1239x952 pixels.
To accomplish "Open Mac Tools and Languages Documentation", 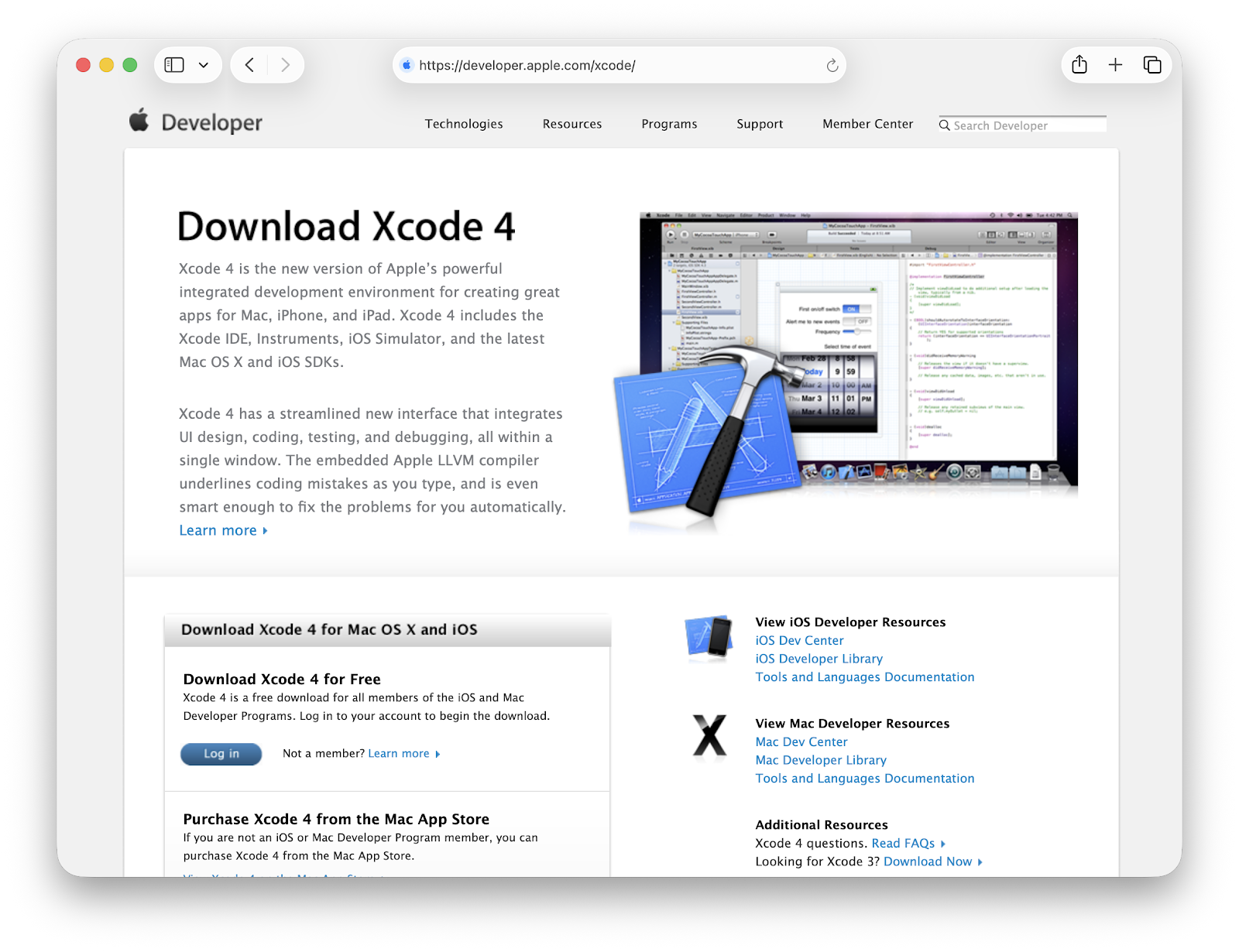I will pos(864,779).
